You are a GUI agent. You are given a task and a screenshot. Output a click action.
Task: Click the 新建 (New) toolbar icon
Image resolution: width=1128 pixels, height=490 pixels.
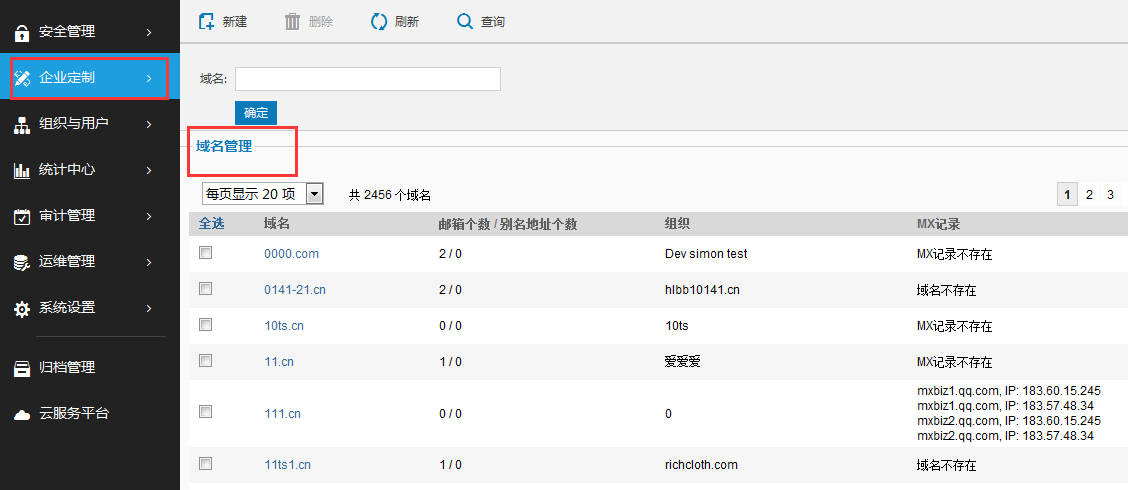click(x=207, y=21)
